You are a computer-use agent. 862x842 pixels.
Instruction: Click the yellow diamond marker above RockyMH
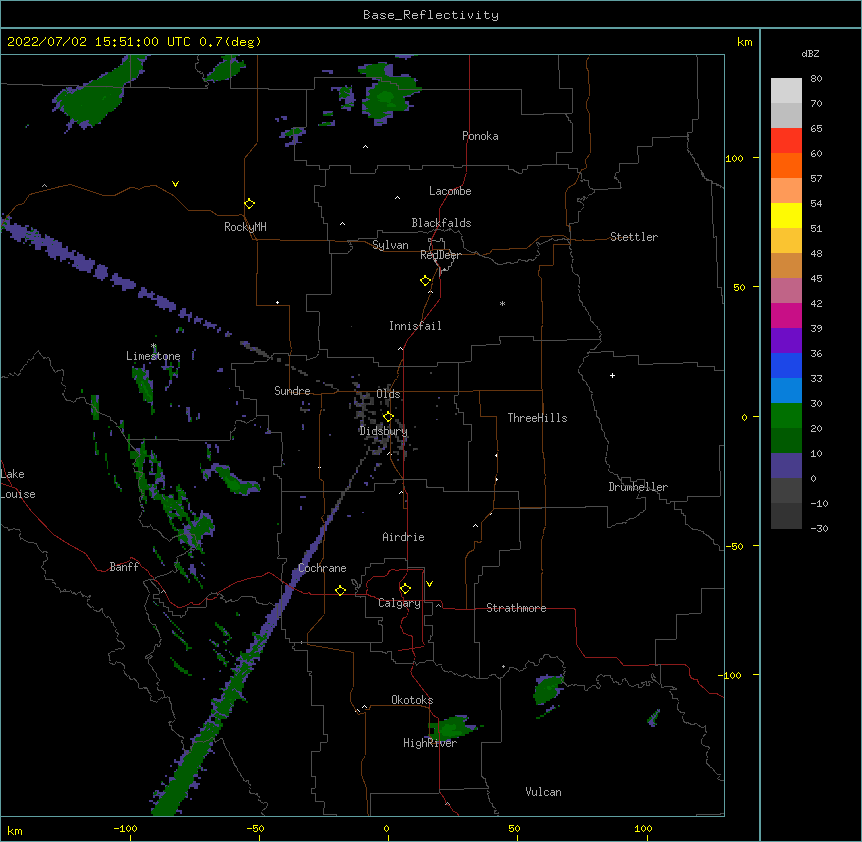point(250,204)
